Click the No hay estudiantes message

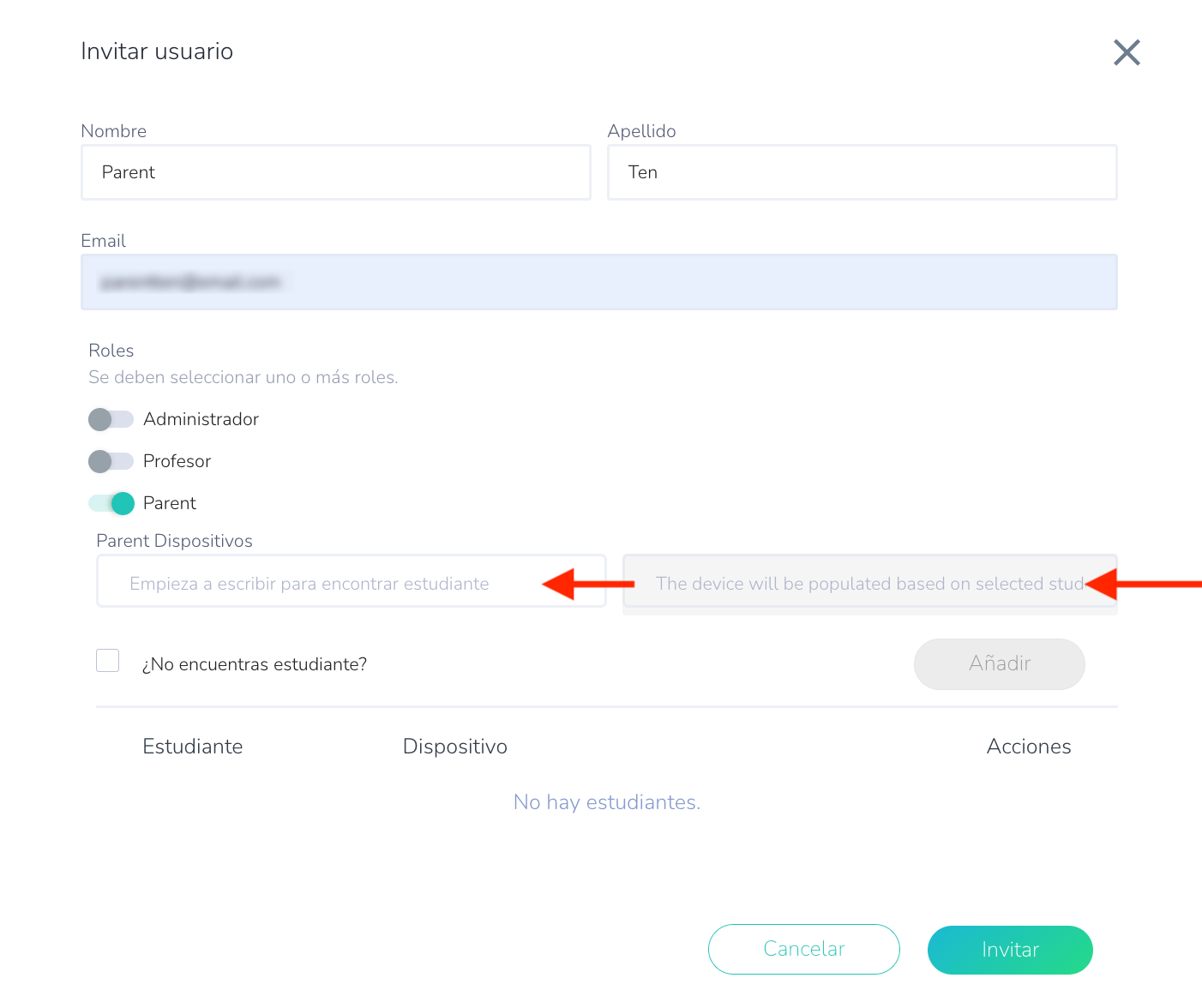(607, 802)
